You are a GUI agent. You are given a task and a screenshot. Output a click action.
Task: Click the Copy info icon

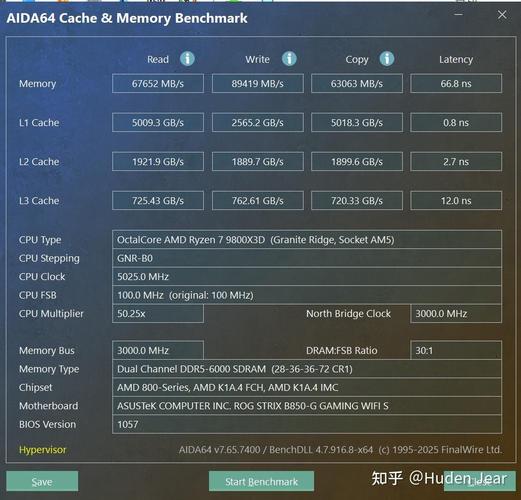click(387, 59)
